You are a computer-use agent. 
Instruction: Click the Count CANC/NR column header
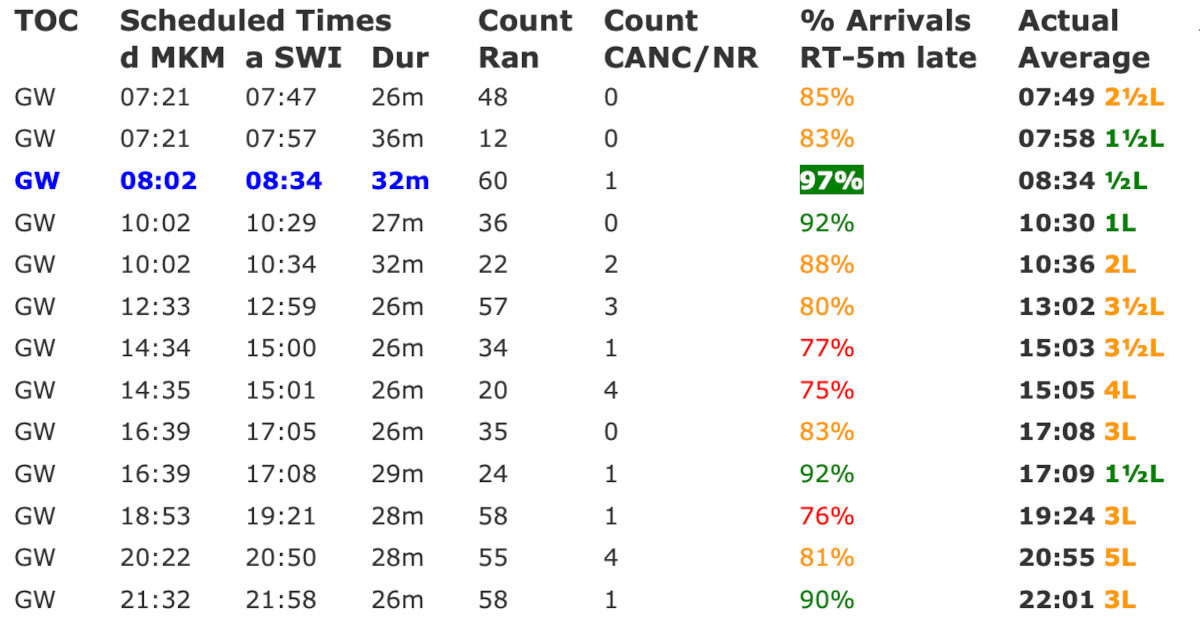pos(680,39)
